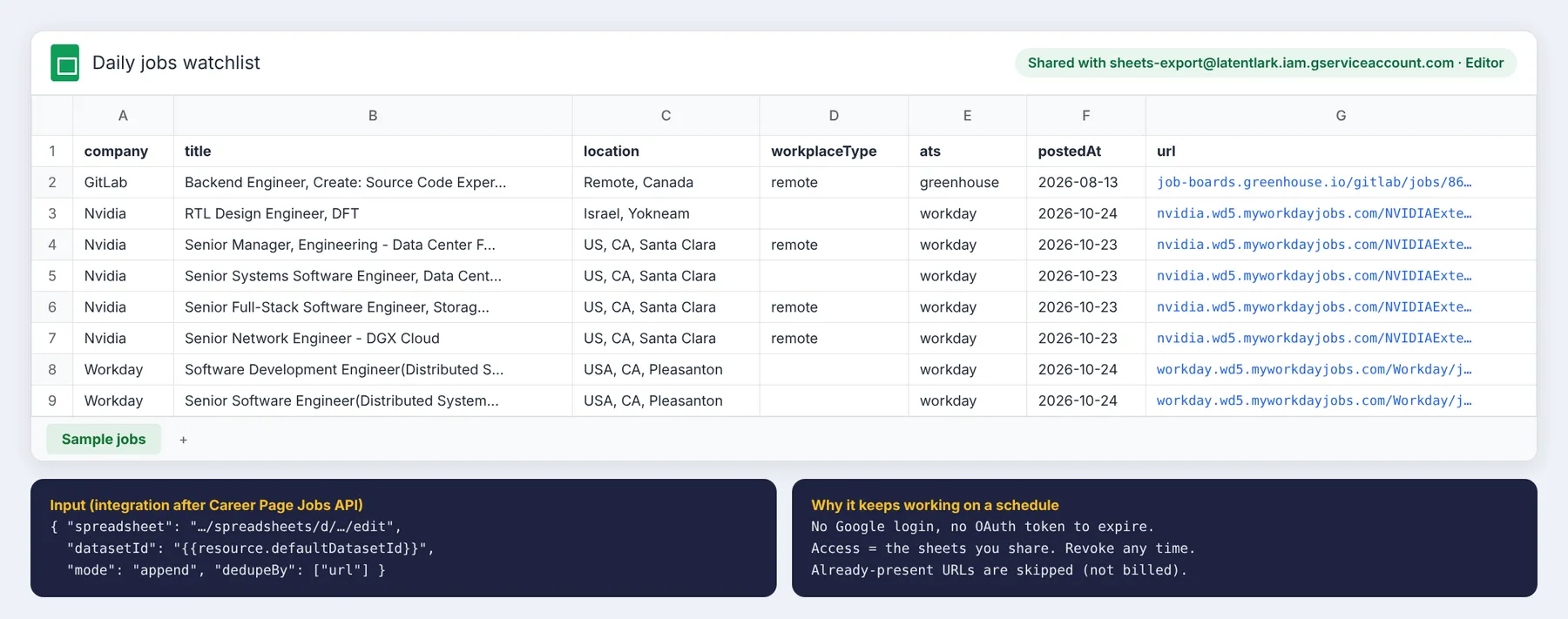This screenshot has height=619, width=1568.
Task: Open the Sample jobs sheet tab
Action: 104,440
